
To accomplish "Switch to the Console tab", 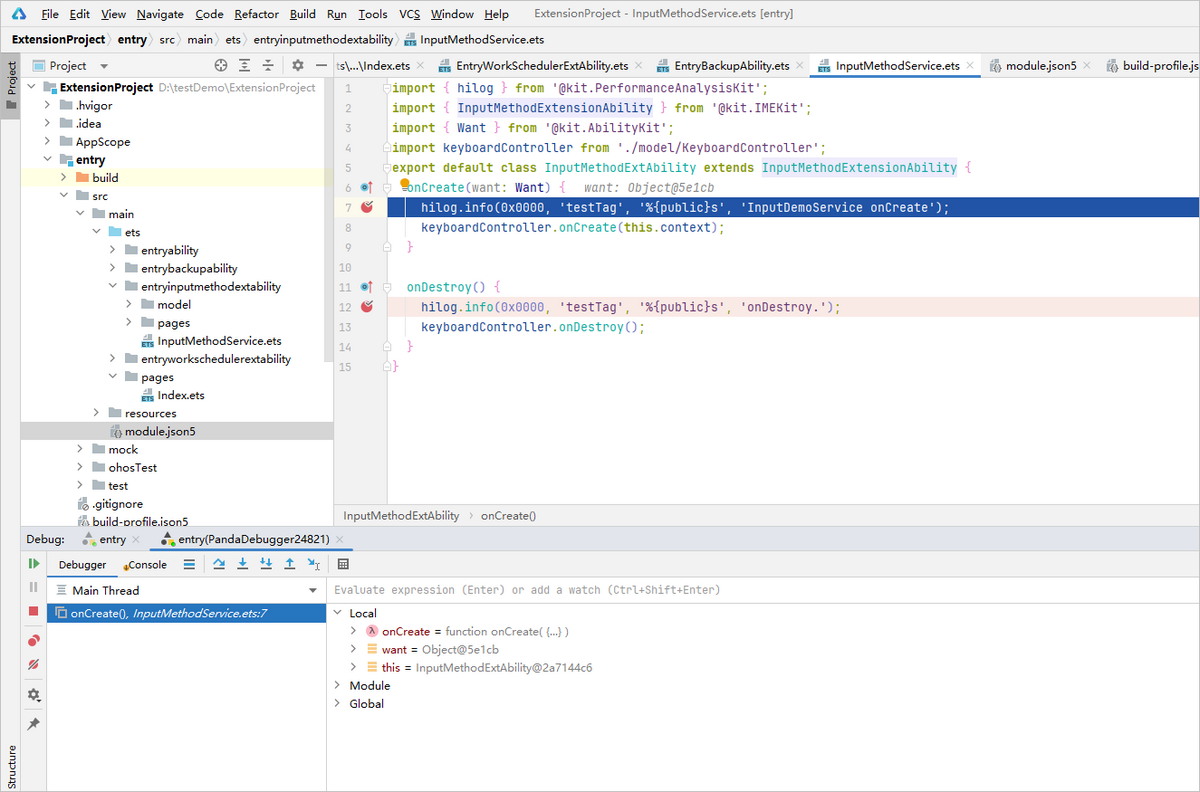I will [147, 565].
